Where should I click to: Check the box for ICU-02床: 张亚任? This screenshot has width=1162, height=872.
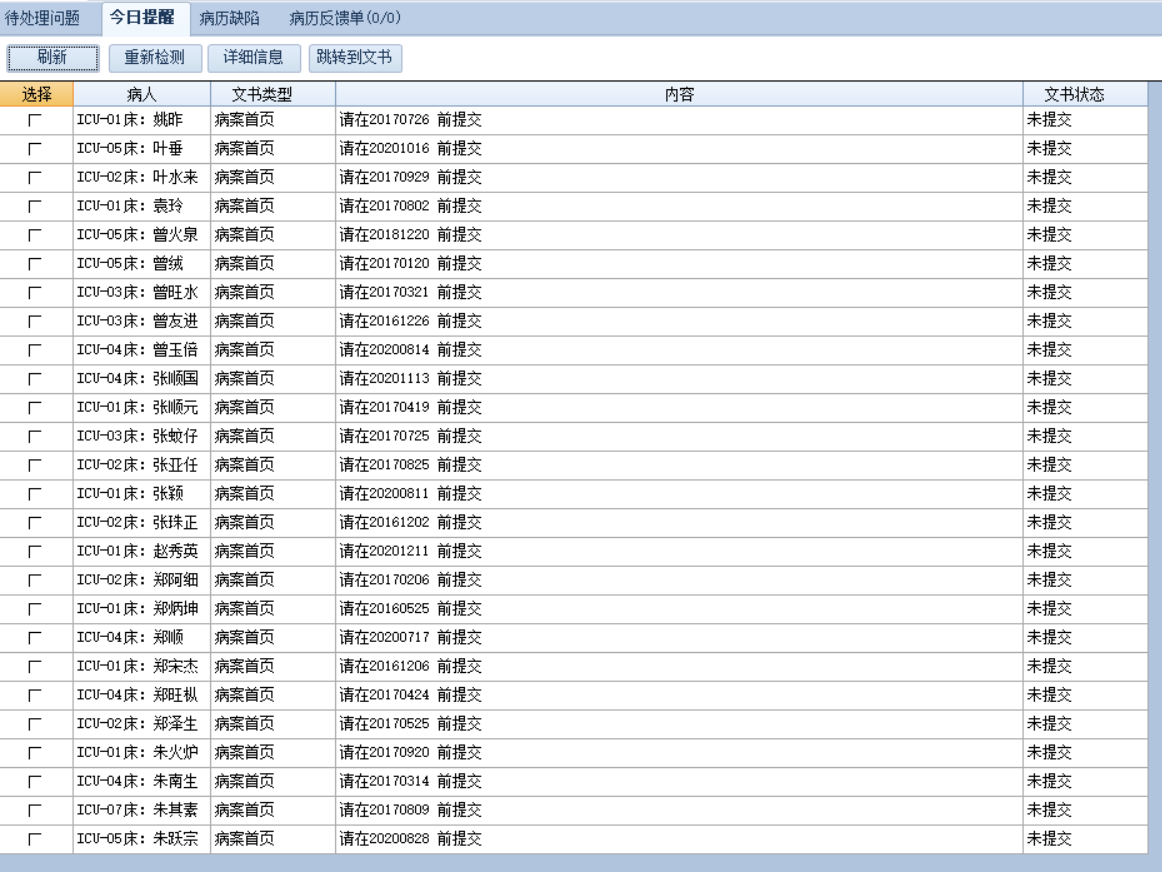tap(34, 465)
